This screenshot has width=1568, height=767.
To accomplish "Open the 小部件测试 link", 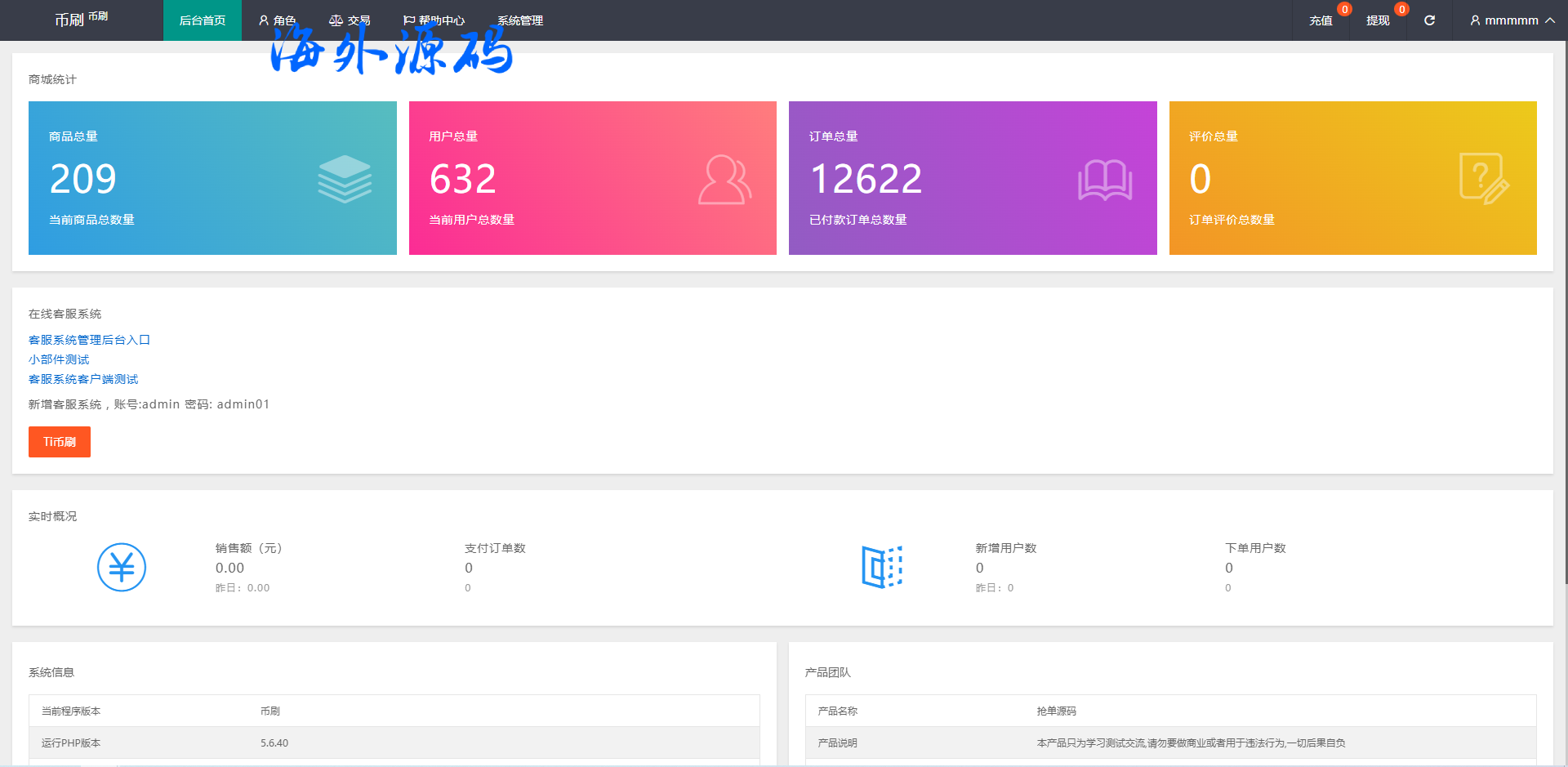I will click(59, 359).
